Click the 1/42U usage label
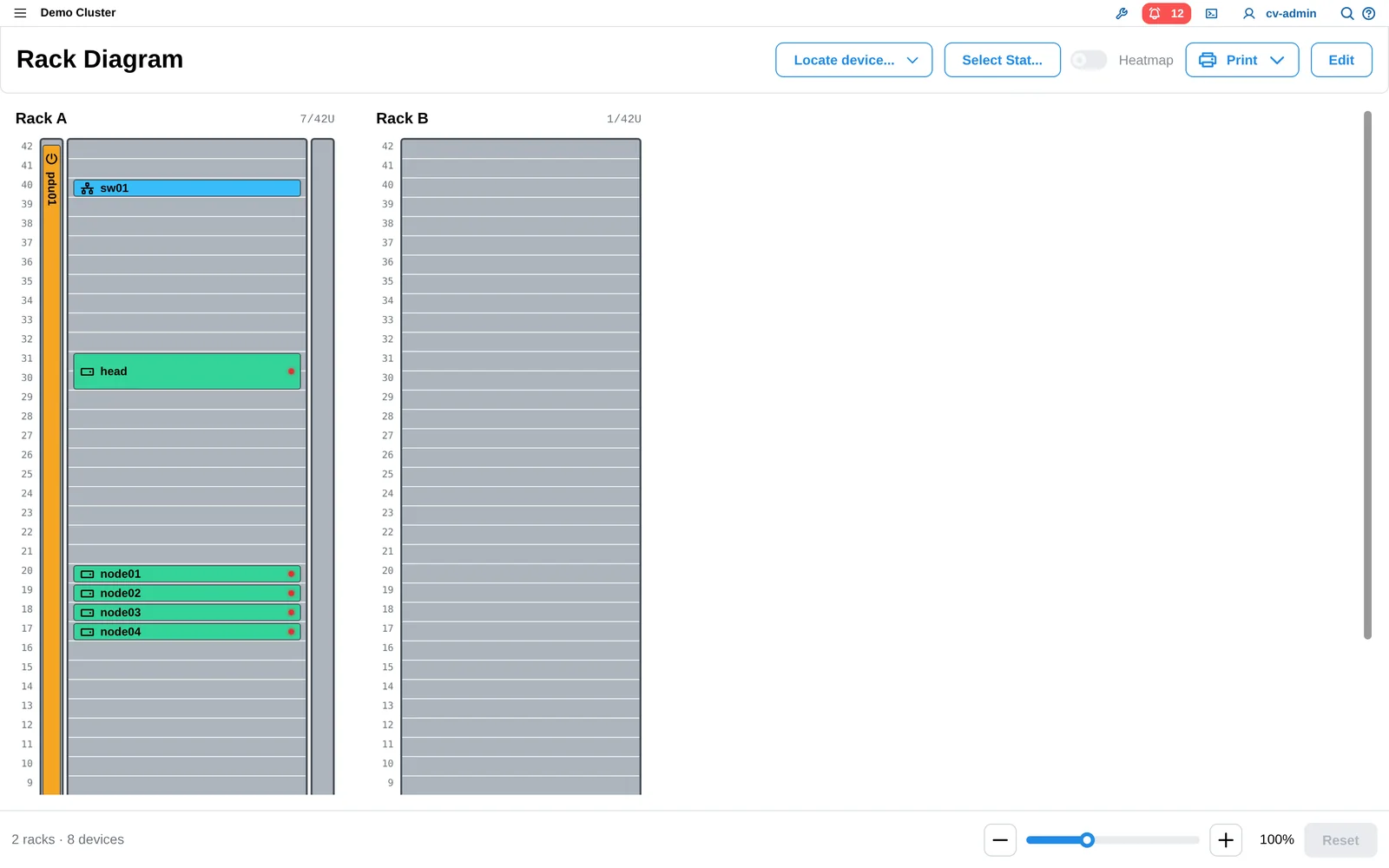1389x868 pixels. click(623, 119)
